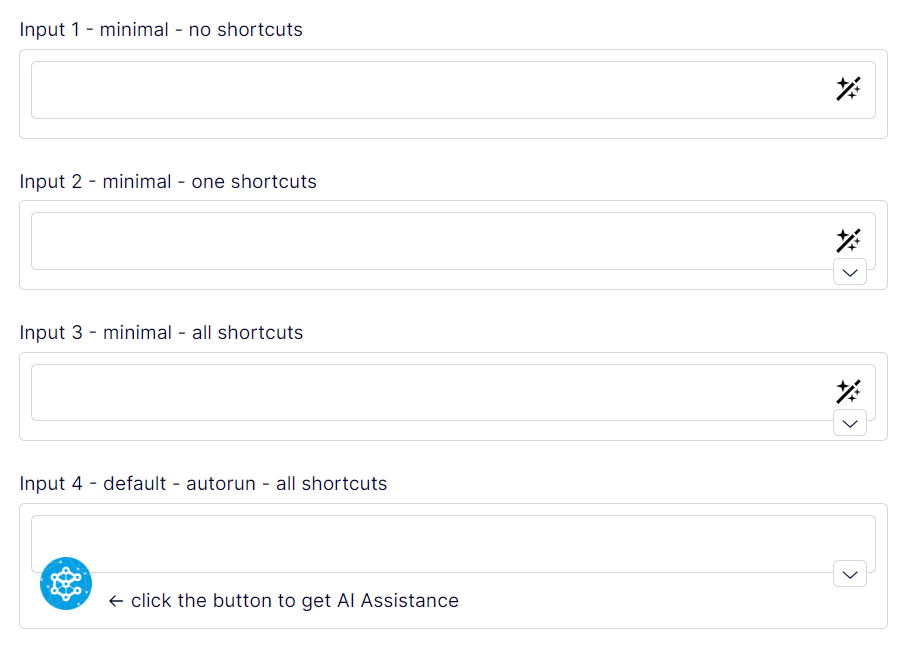Click the magic wand icon in Input 1
901x646 pixels.
pos(848,89)
